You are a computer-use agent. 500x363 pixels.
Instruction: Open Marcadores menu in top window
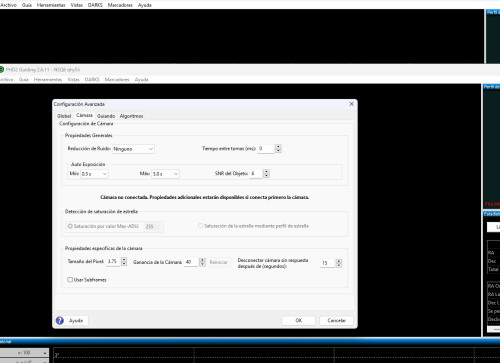pyautogui.click(x=120, y=5)
